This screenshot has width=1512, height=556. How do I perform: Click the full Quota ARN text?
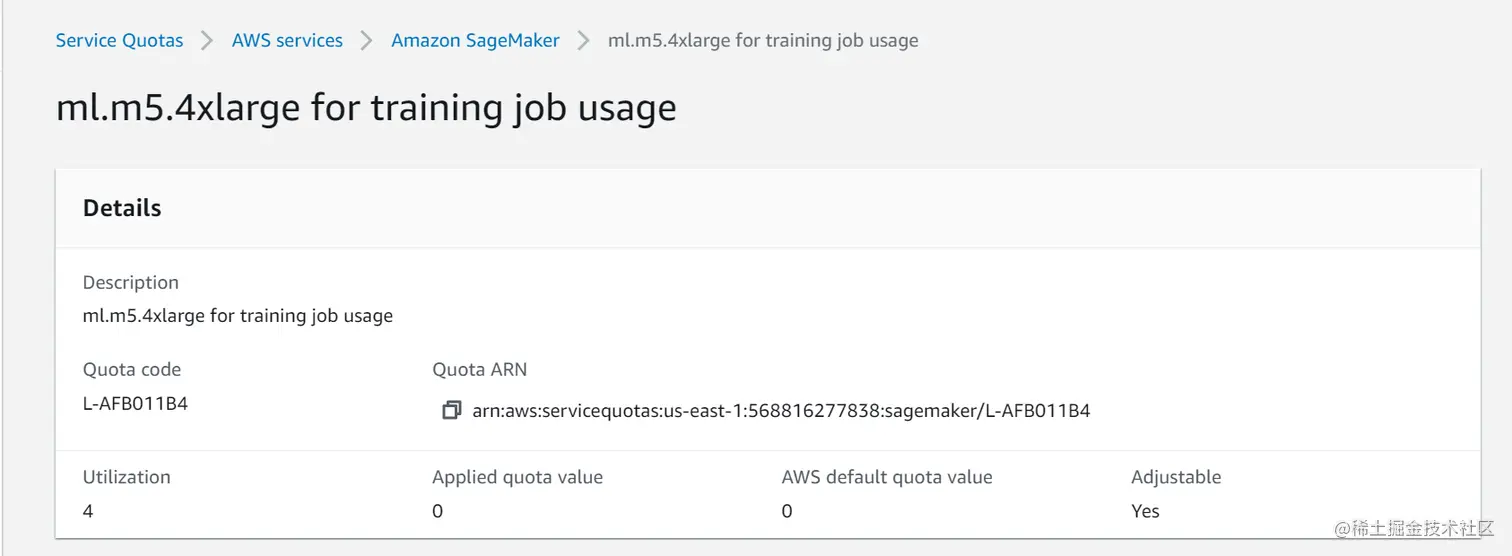click(x=780, y=410)
